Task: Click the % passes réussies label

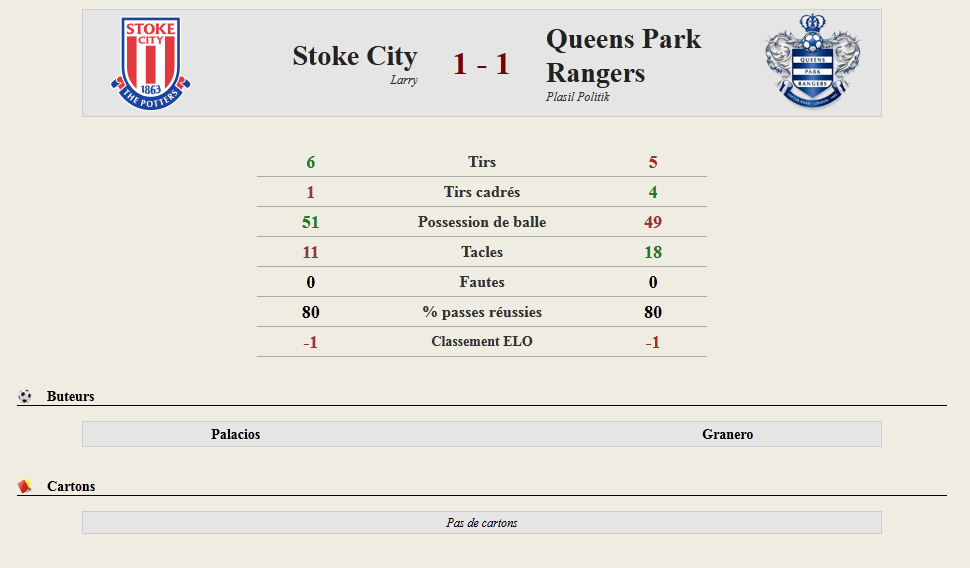Action: (482, 312)
